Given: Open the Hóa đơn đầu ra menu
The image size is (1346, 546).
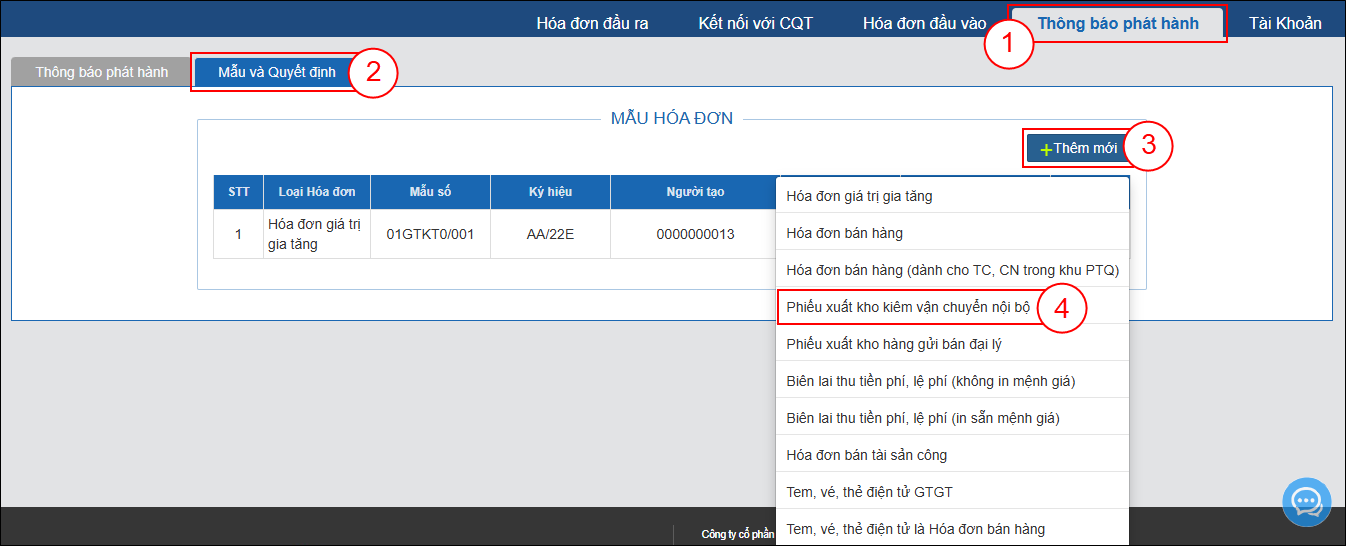Looking at the screenshot, I should [592, 23].
